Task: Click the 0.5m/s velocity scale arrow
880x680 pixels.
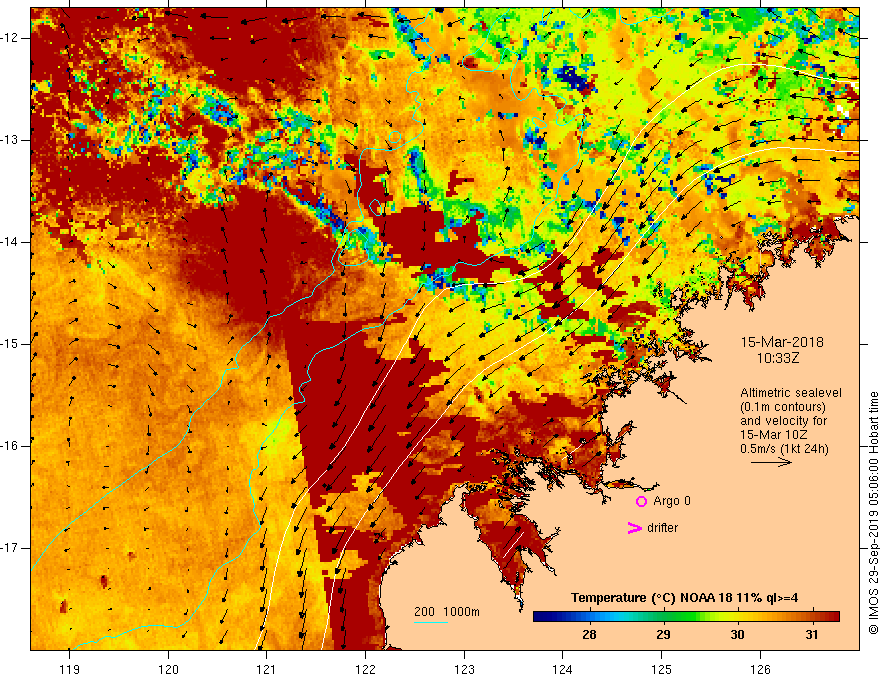Action: point(771,462)
